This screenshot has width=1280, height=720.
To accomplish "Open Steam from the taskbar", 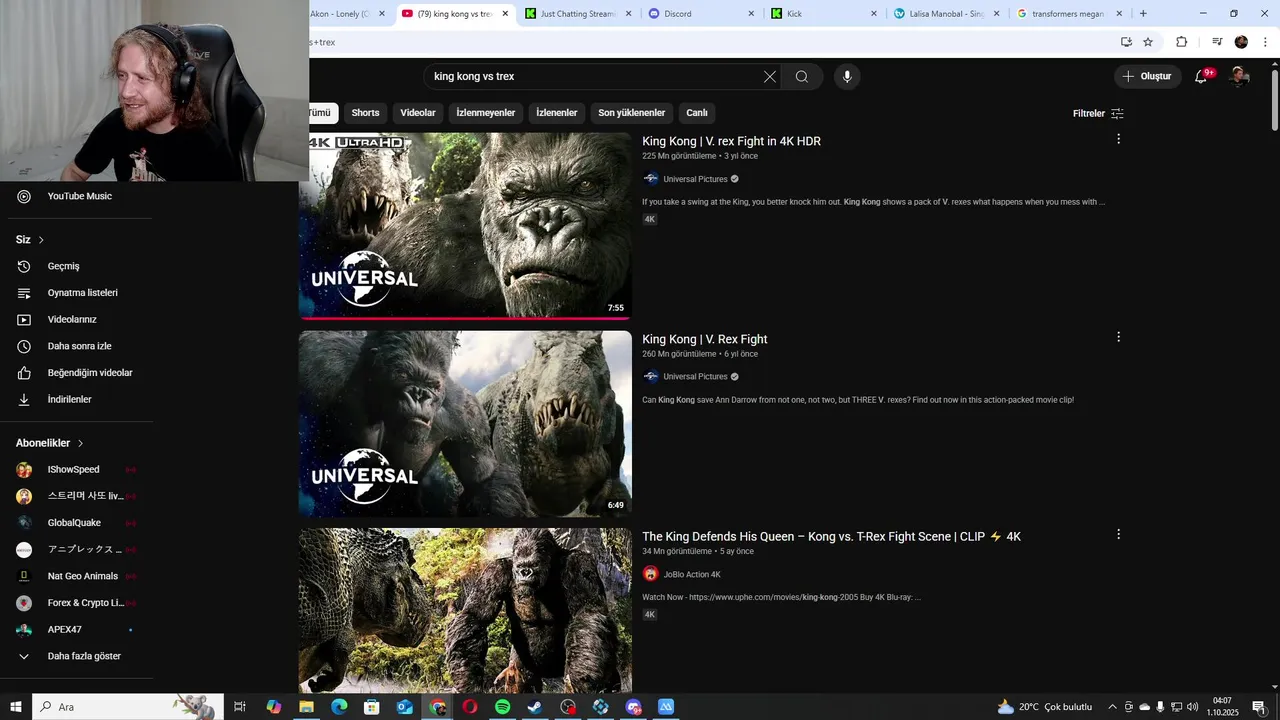I will click(535, 707).
